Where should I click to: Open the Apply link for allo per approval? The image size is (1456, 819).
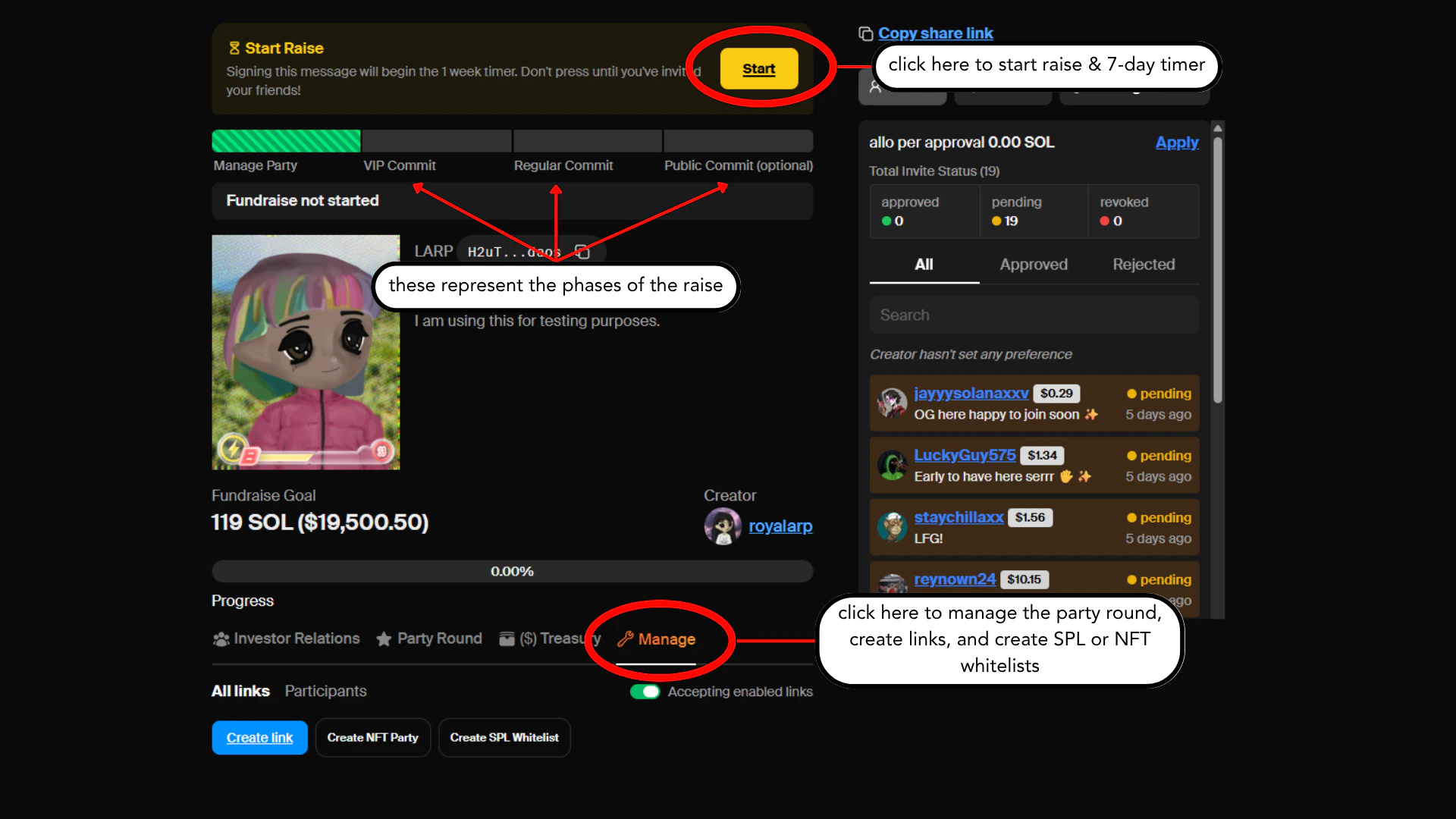click(x=1177, y=143)
